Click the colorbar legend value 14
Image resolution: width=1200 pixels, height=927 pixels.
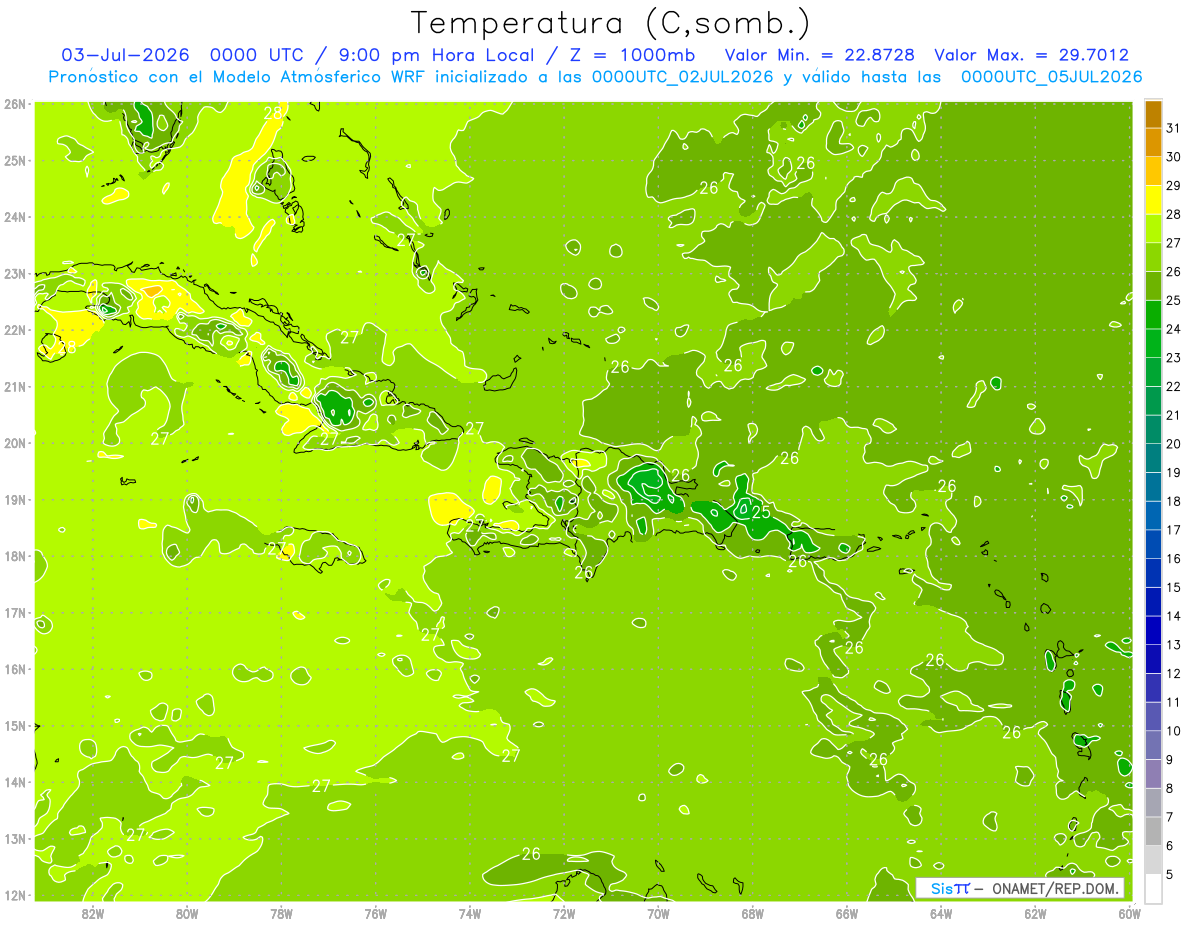click(x=1173, y=616)
